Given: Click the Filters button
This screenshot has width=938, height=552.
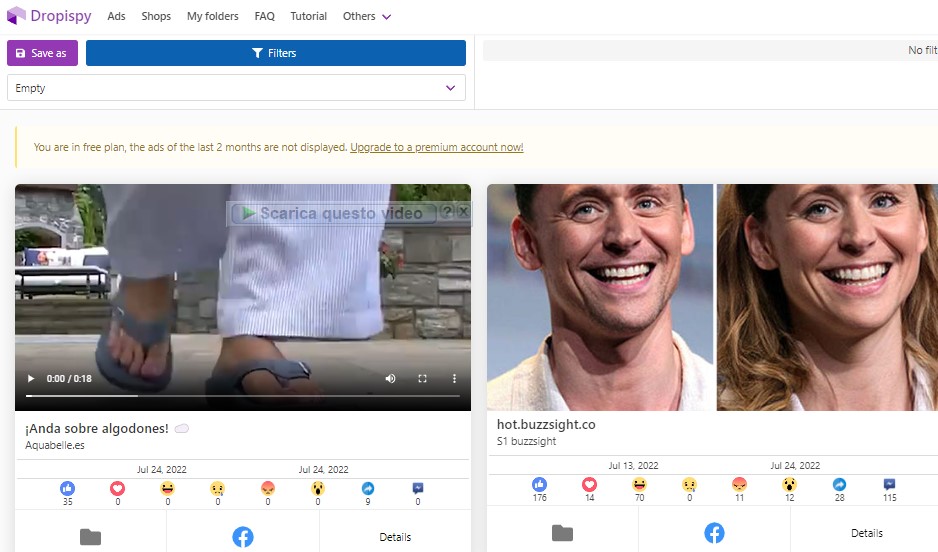Looking at the screenshot, I should (x=275, y=53).
